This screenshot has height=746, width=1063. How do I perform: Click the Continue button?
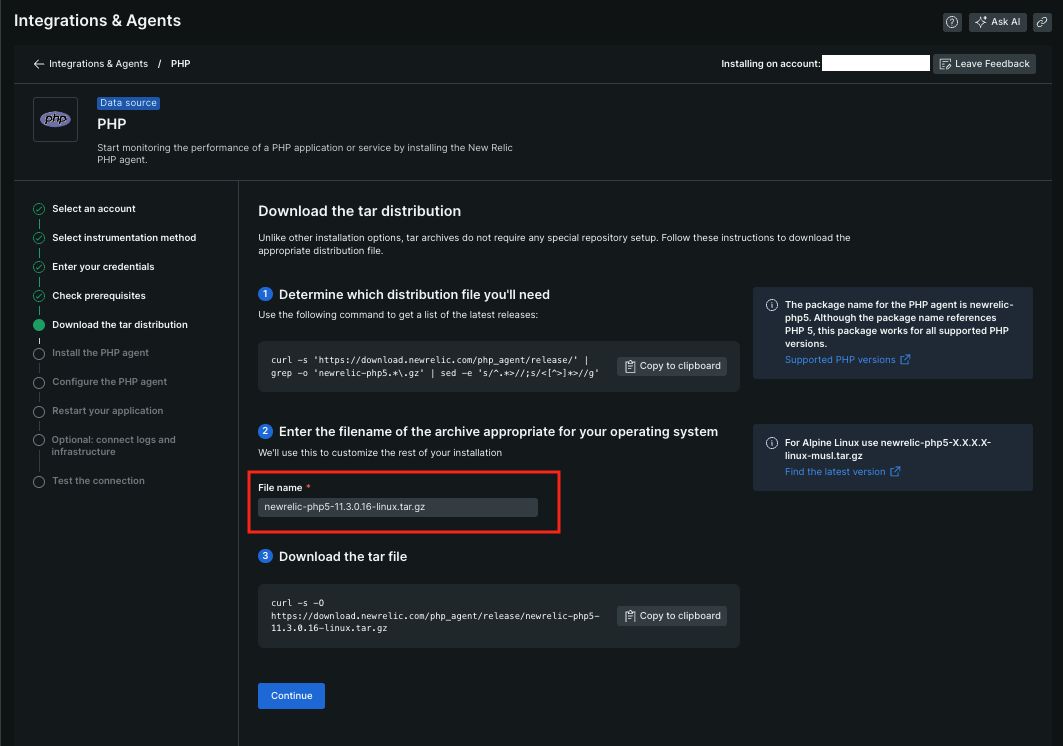pos(292,696)
